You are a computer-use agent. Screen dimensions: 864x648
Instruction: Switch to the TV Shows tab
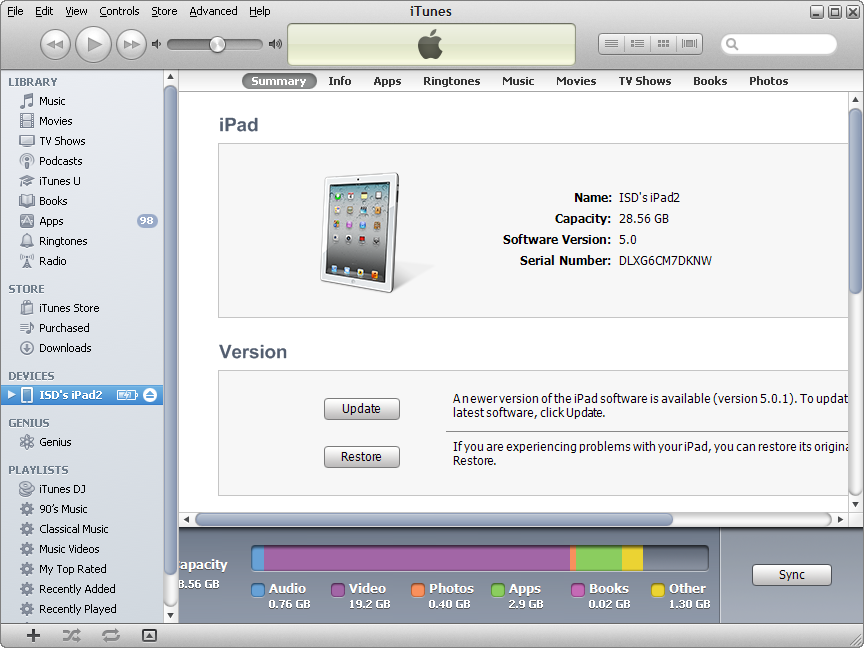645,81
